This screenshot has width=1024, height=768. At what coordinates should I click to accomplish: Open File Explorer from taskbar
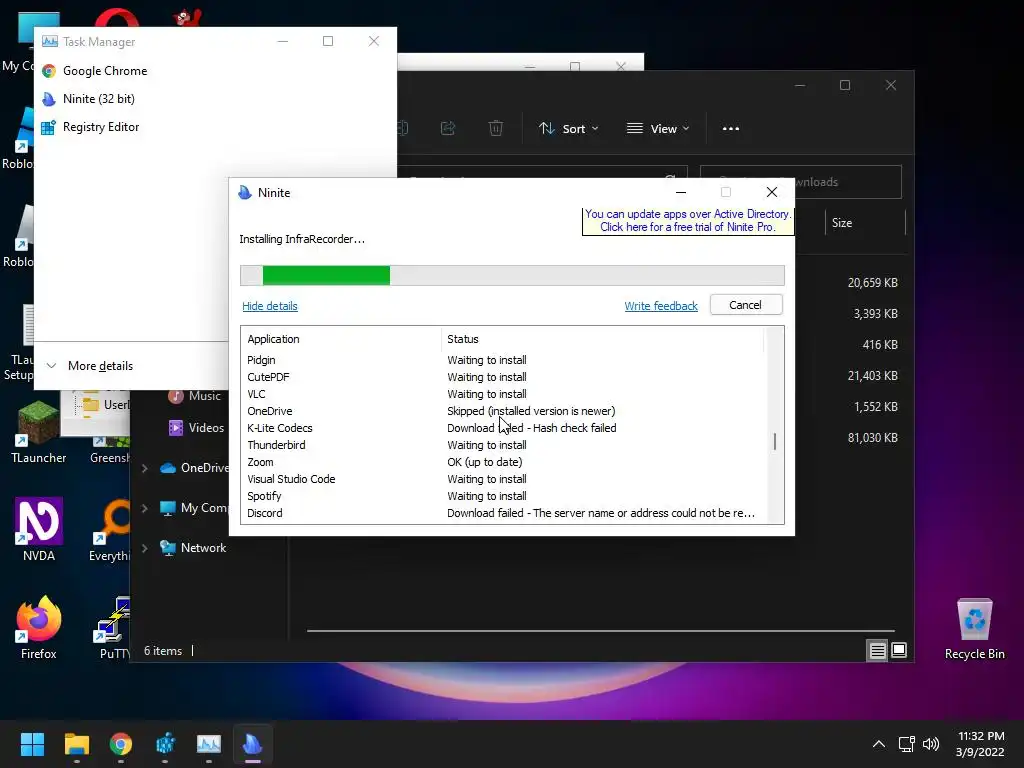click(76, 744)
